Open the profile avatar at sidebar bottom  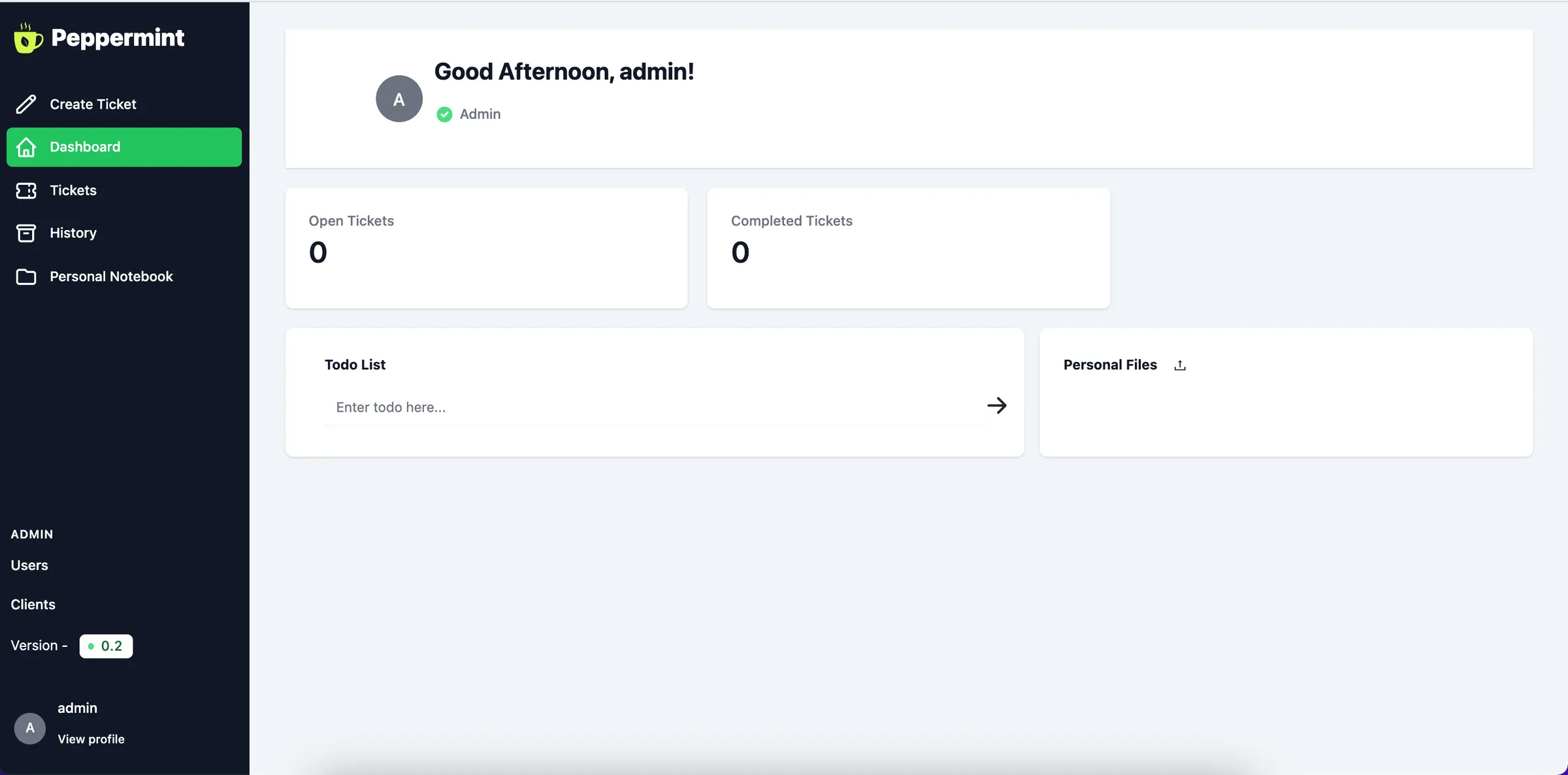click(29, 727)
